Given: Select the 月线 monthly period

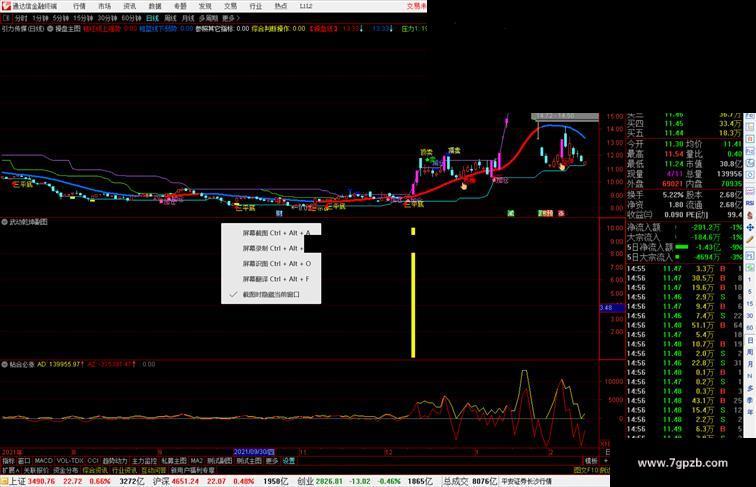Looking at the screenshot, I should [188, 18].
